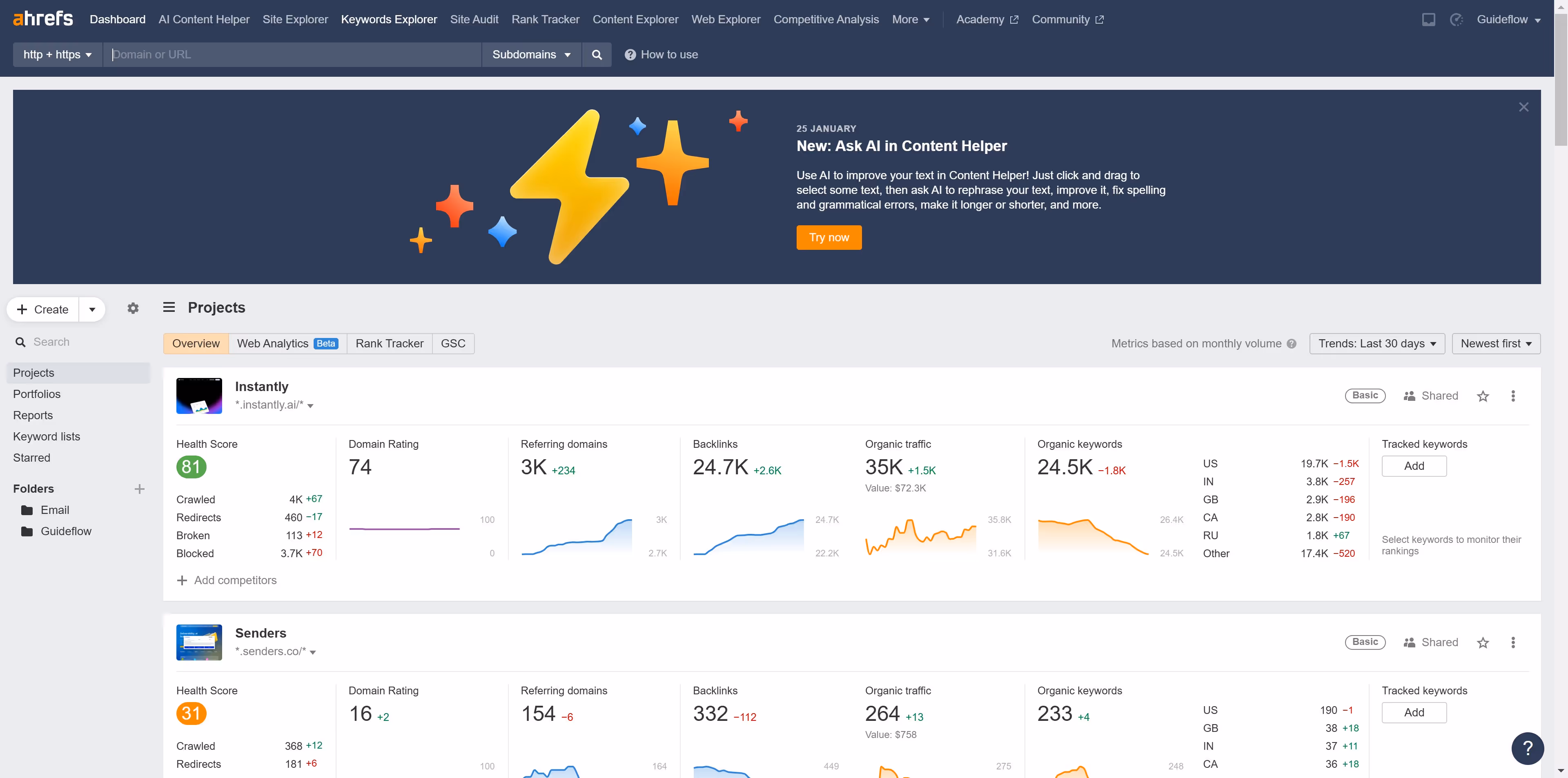The image size is (1568, 778).
Task: Open the Subdomains dropdown
Action: (x=531, y=54)
